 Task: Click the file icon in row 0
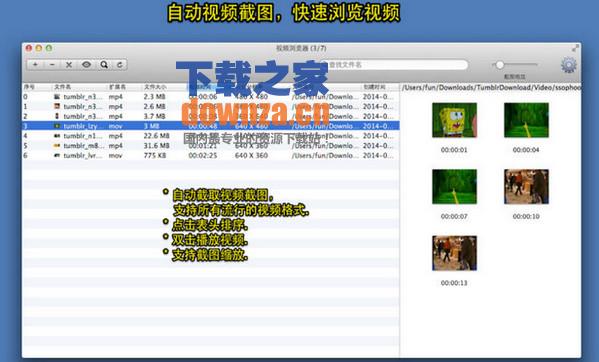pos(57,97)
